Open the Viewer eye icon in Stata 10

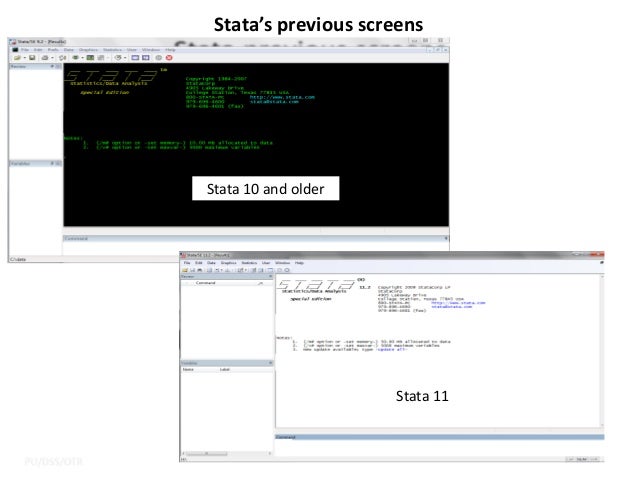point(76,57)
